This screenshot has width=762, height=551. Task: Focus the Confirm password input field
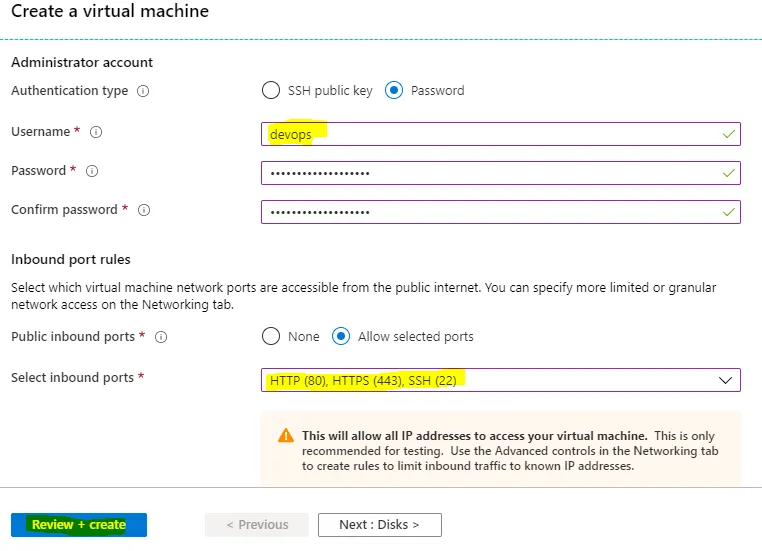pos(501,212)
